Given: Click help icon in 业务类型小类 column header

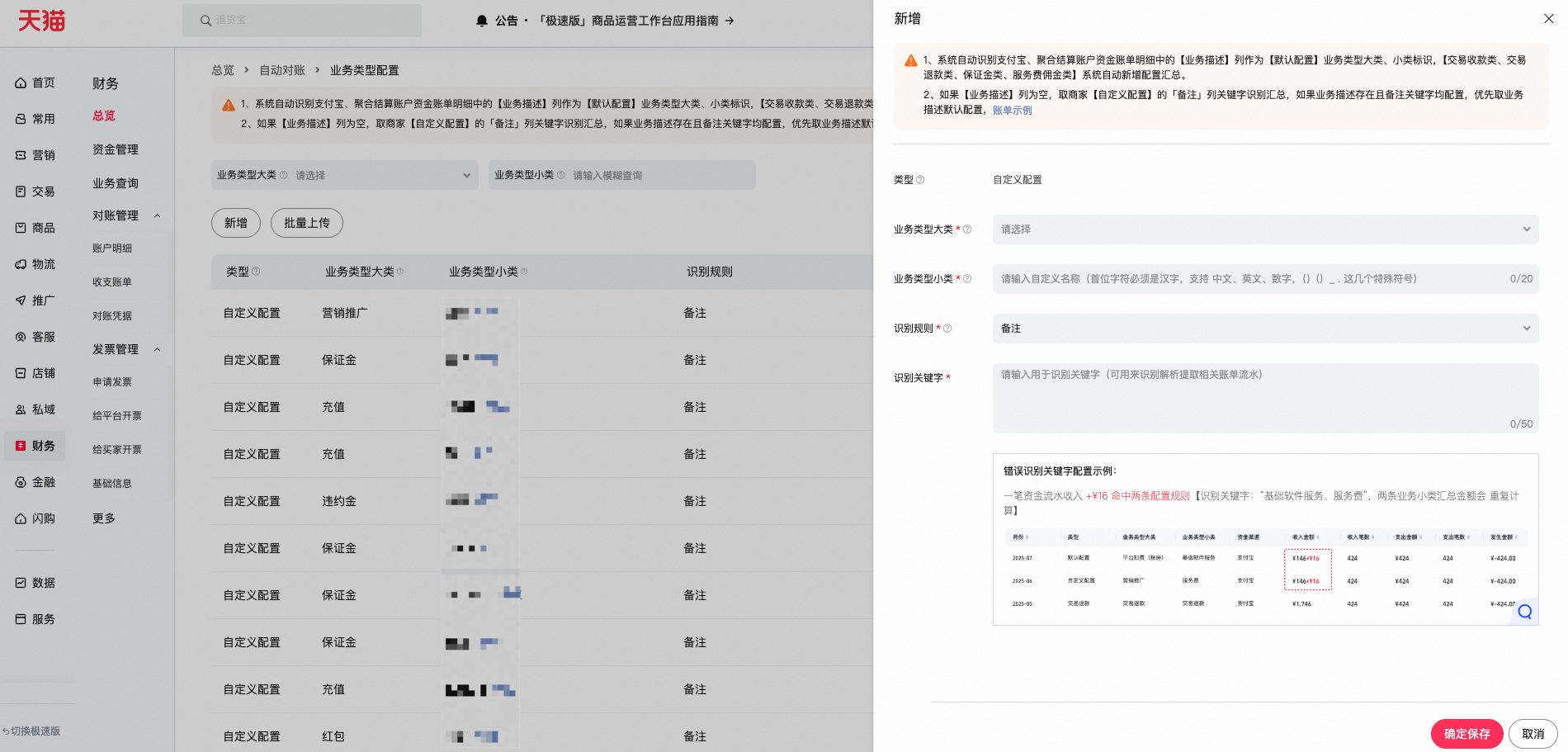Looking at the screenshot, I should coord(524,272).
